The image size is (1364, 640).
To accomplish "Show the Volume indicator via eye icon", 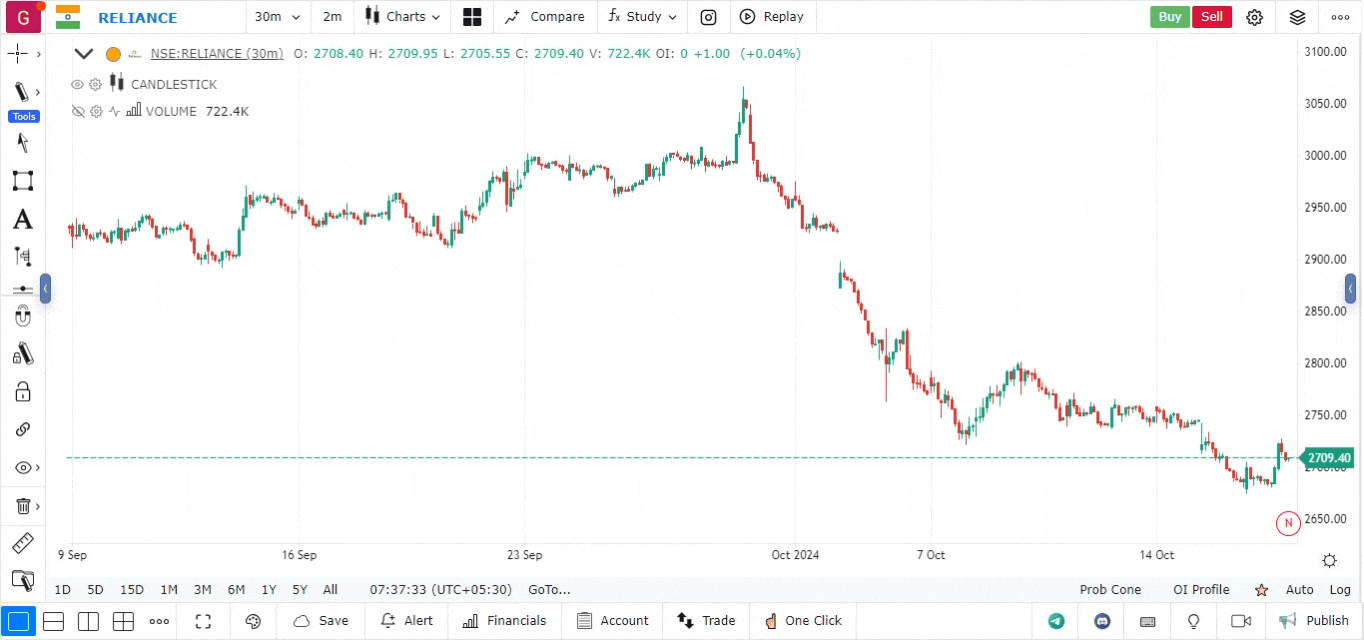I will 77,112.
